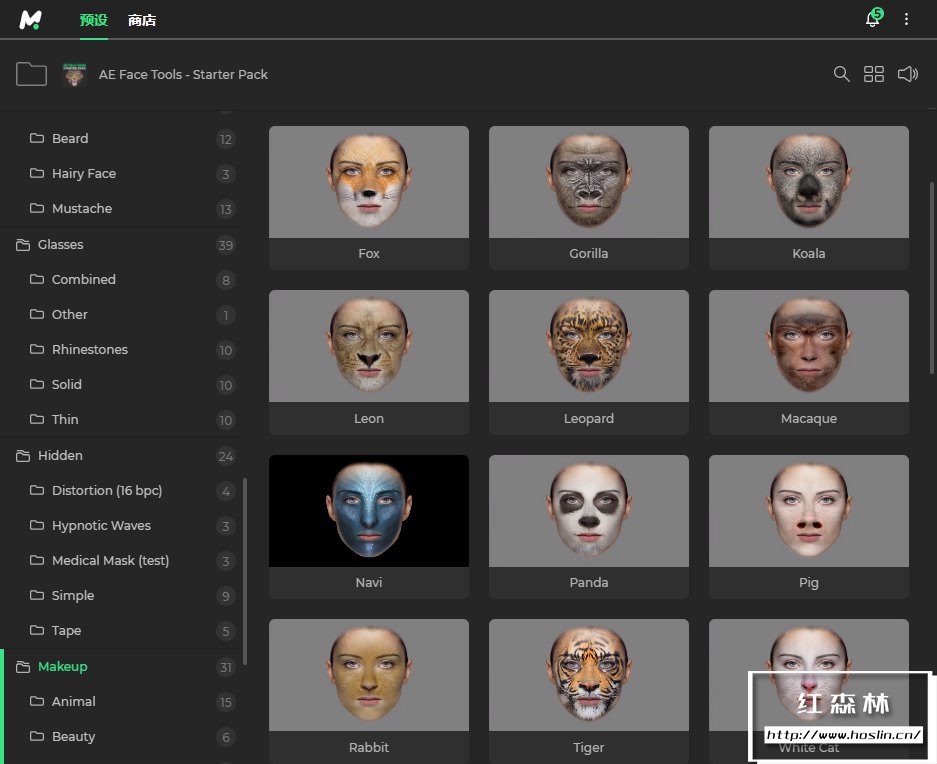Switch the grid view layout icon

pyautogui.click(x=874, y=74)
